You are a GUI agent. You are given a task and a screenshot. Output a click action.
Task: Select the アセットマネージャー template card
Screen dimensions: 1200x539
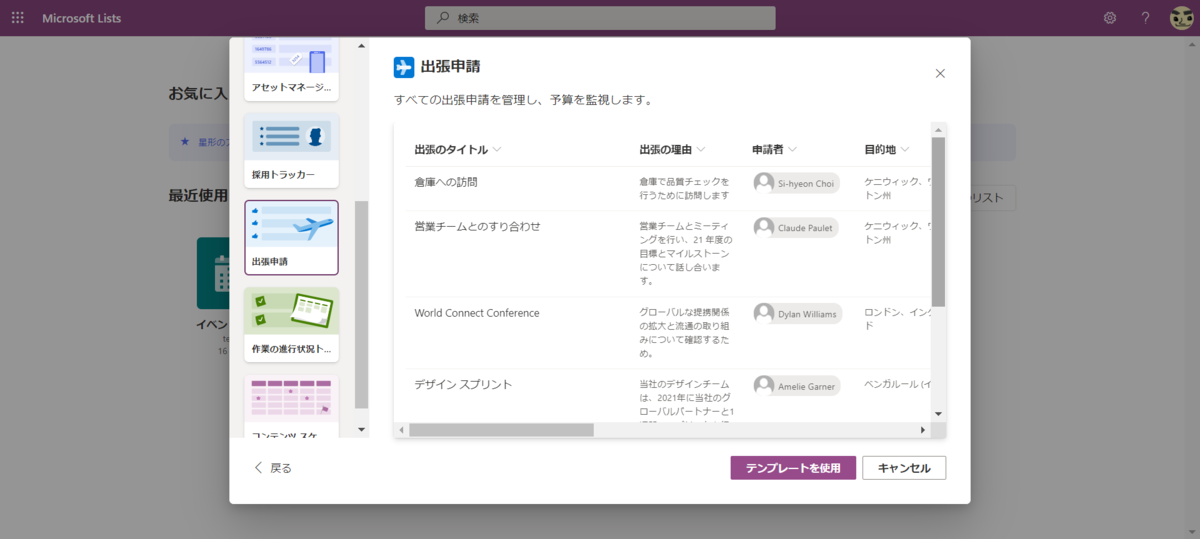(291, 70)
